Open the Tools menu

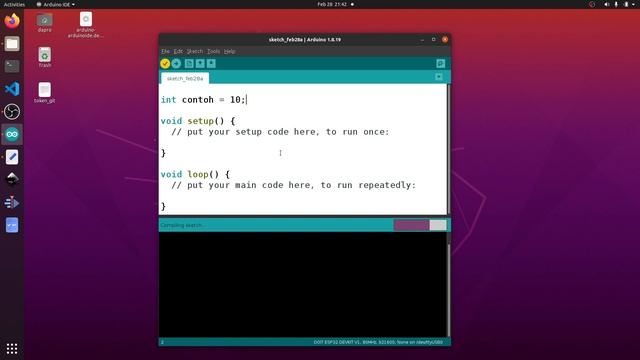[x=213, y=51]
